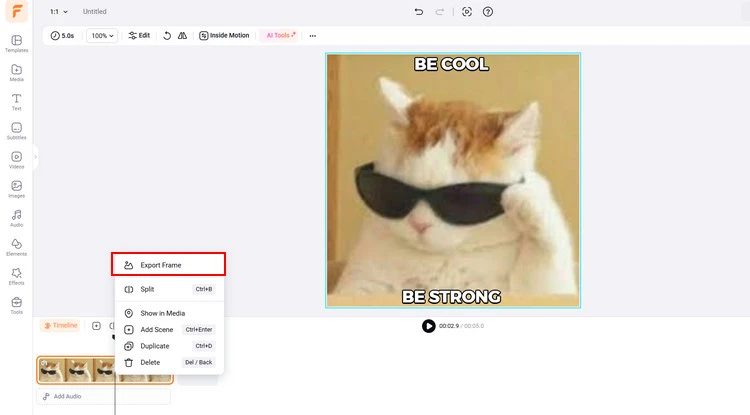This screenshot has height=415, width=750.
Task: Open the Templates panel in sidebar
Action: click(x=16, y=44)
